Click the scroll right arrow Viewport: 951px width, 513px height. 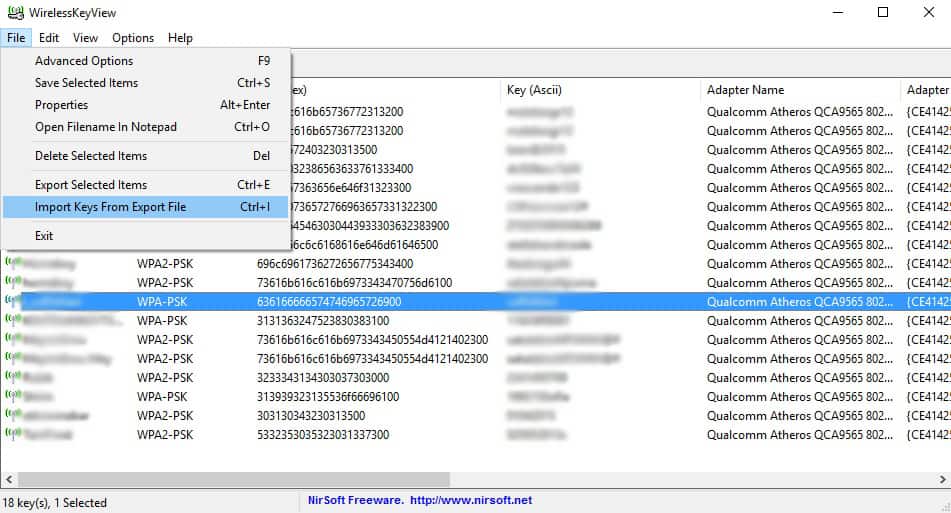click(943, 479)
